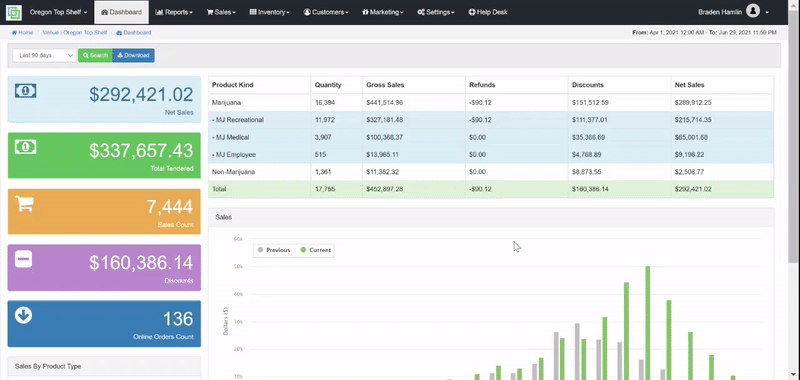This screenshot has width=800, height=380.
Task: Click Marijuana gross sales $441,514.96
Action: [x=385, y=103]
